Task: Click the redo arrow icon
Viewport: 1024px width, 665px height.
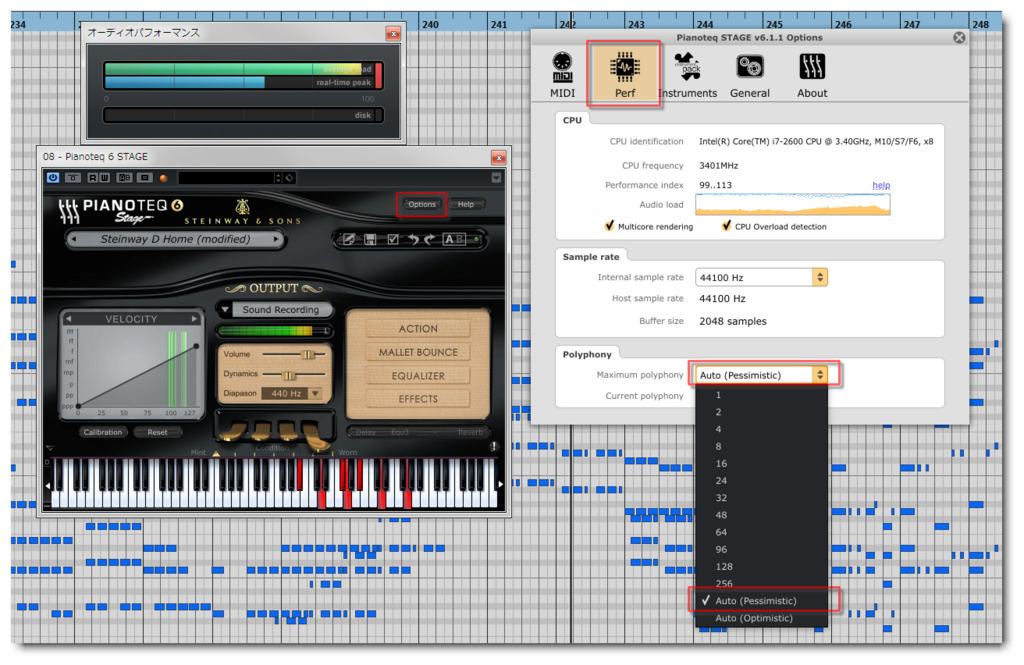Action: pyautogui.click(x=429, y=240)
